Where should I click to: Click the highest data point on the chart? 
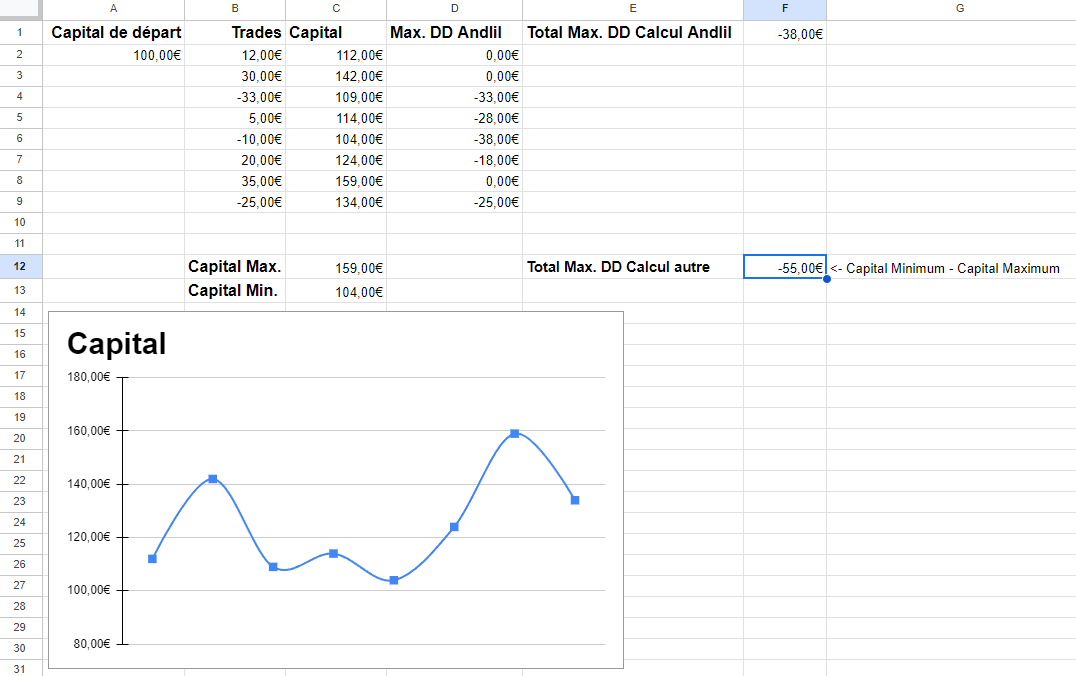point(514,433)
